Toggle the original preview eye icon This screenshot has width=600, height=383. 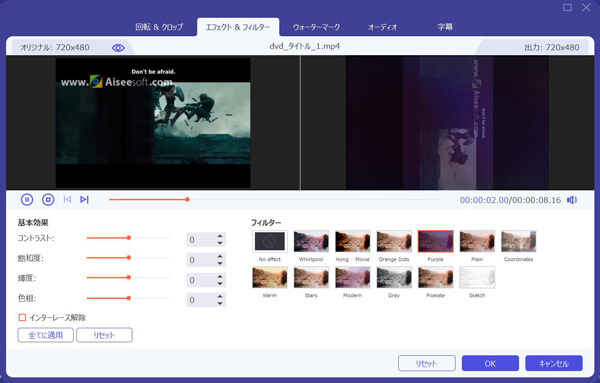point(118,48)
